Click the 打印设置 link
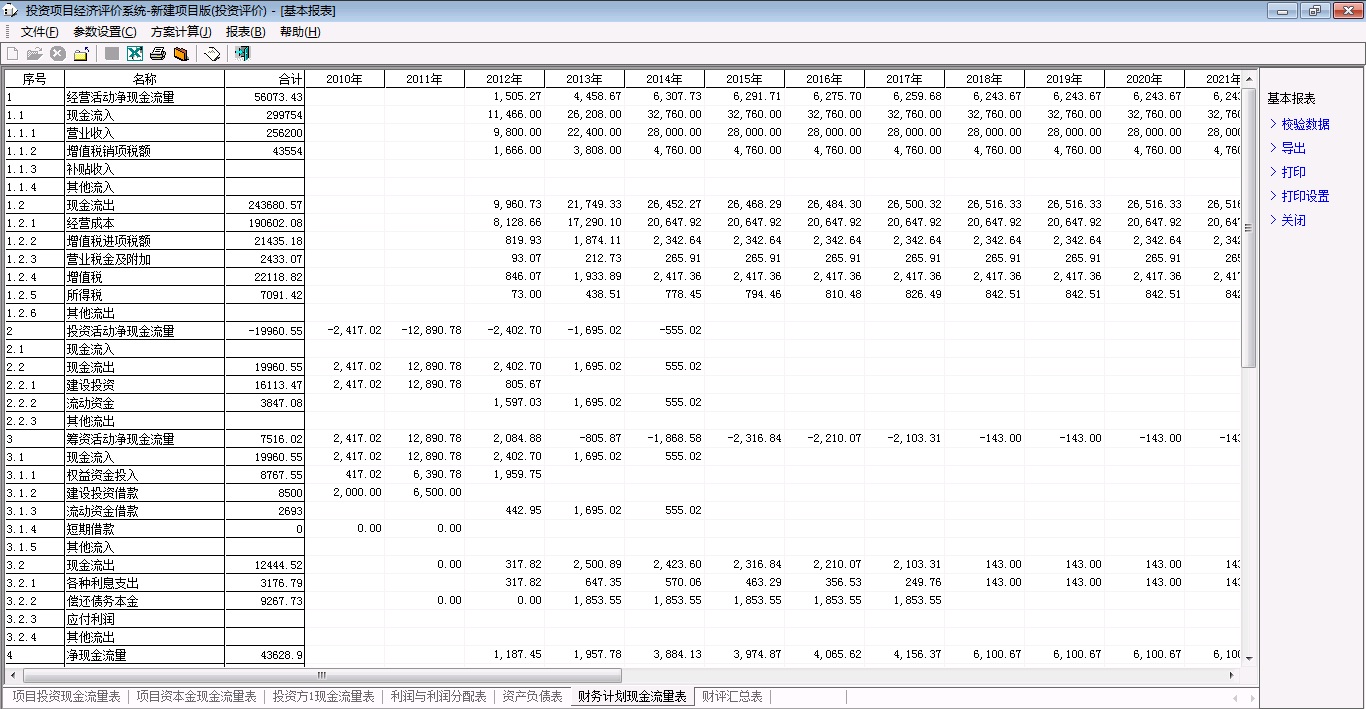The height and width of the screenshot is (709, 1366). [x=1305, y=197]
